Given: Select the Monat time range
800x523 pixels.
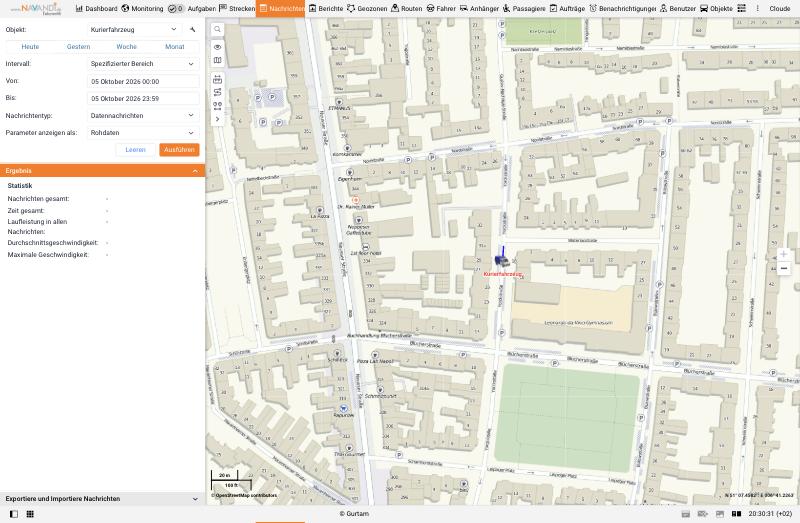Looking at the screenshot, I should (174, 46).
